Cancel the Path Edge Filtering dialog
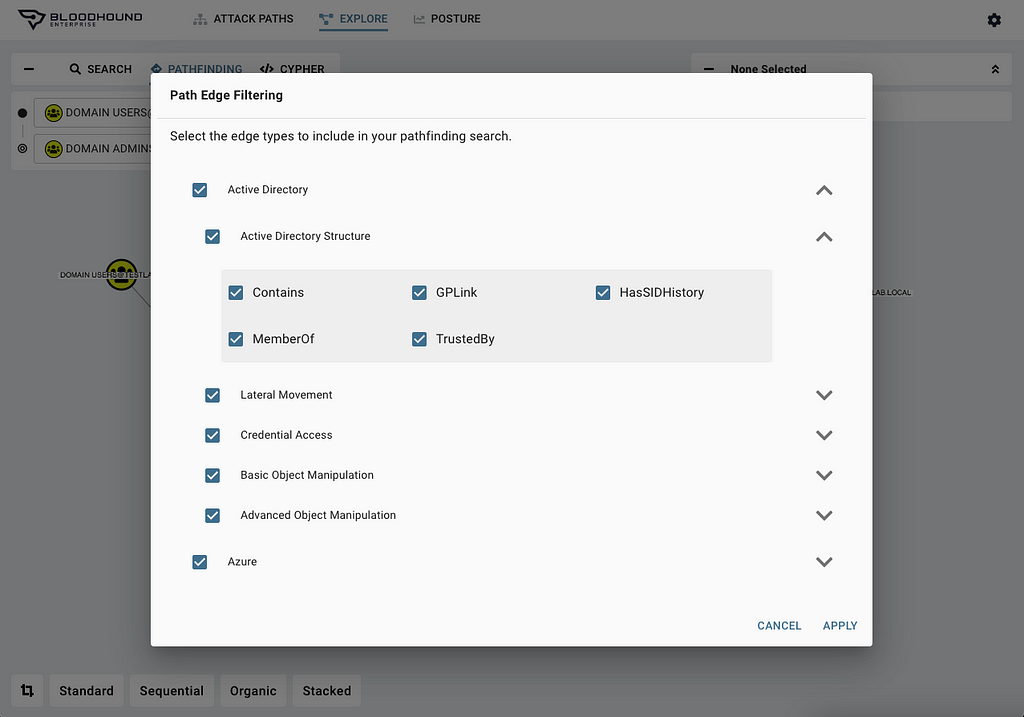 click(779, 626)
